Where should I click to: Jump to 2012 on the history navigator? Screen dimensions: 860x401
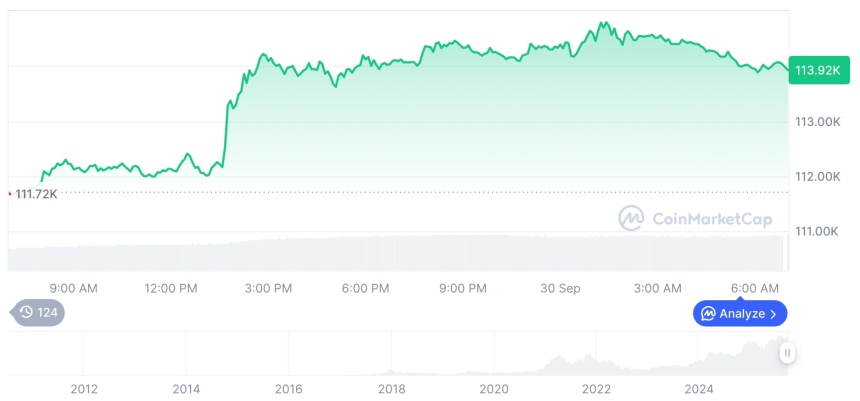click(x=83, y=389)
